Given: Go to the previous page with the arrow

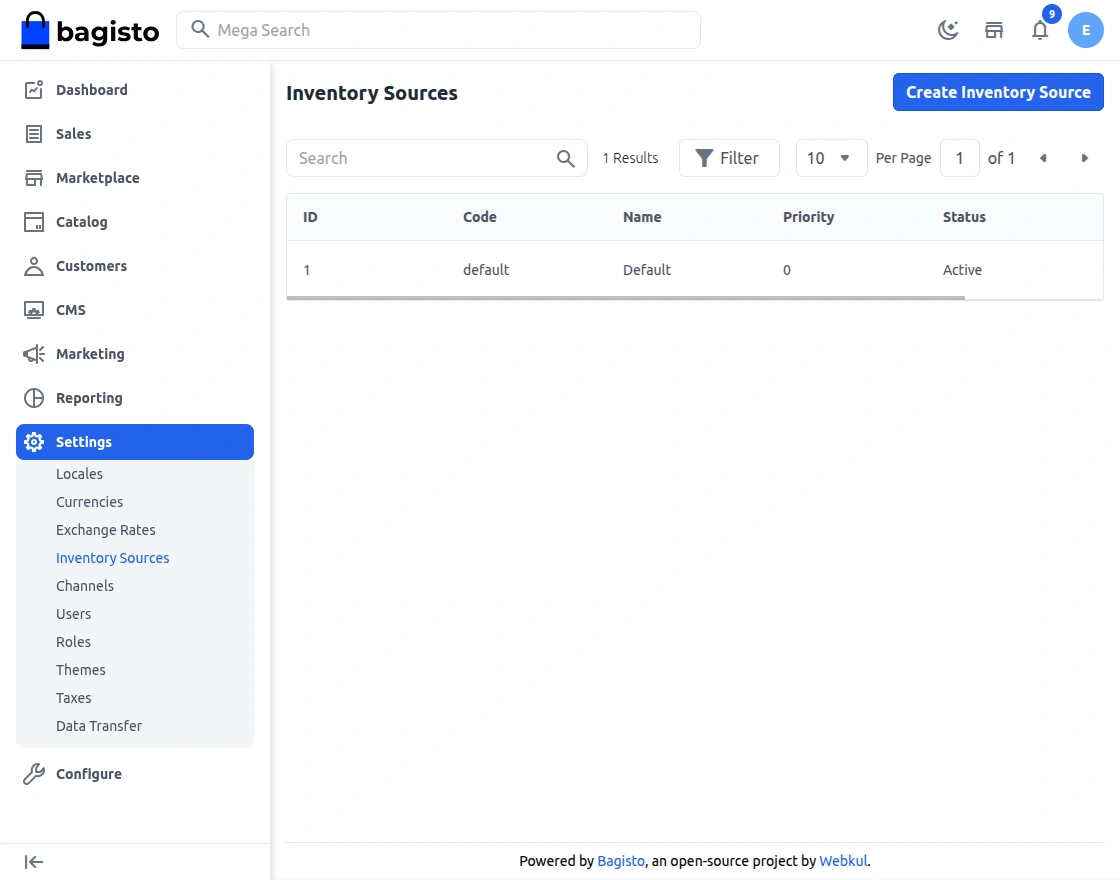Looking at the screenshot, I should pos(1043,158).
